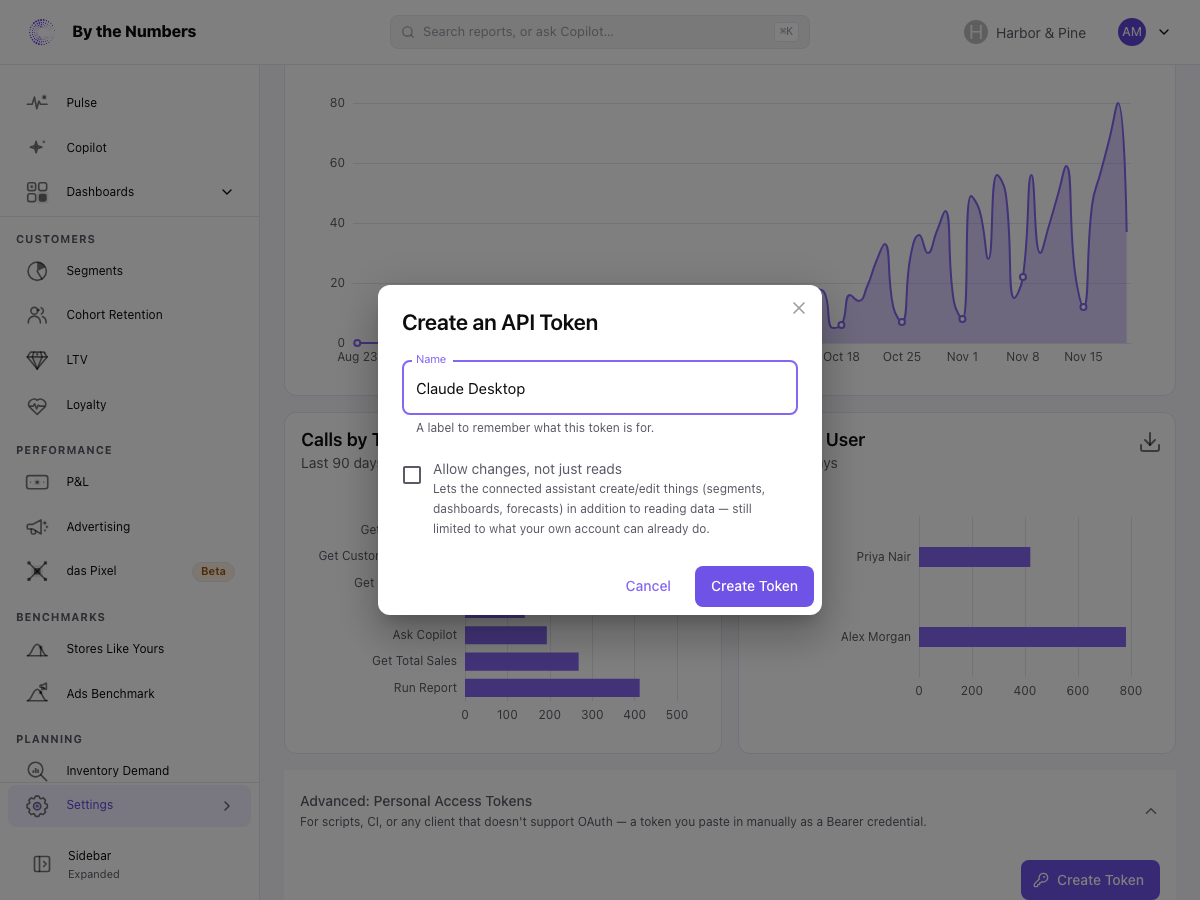Click the Segments pie icon
The width and height of the screenshot is (1200, 900).
pos(37,271)
